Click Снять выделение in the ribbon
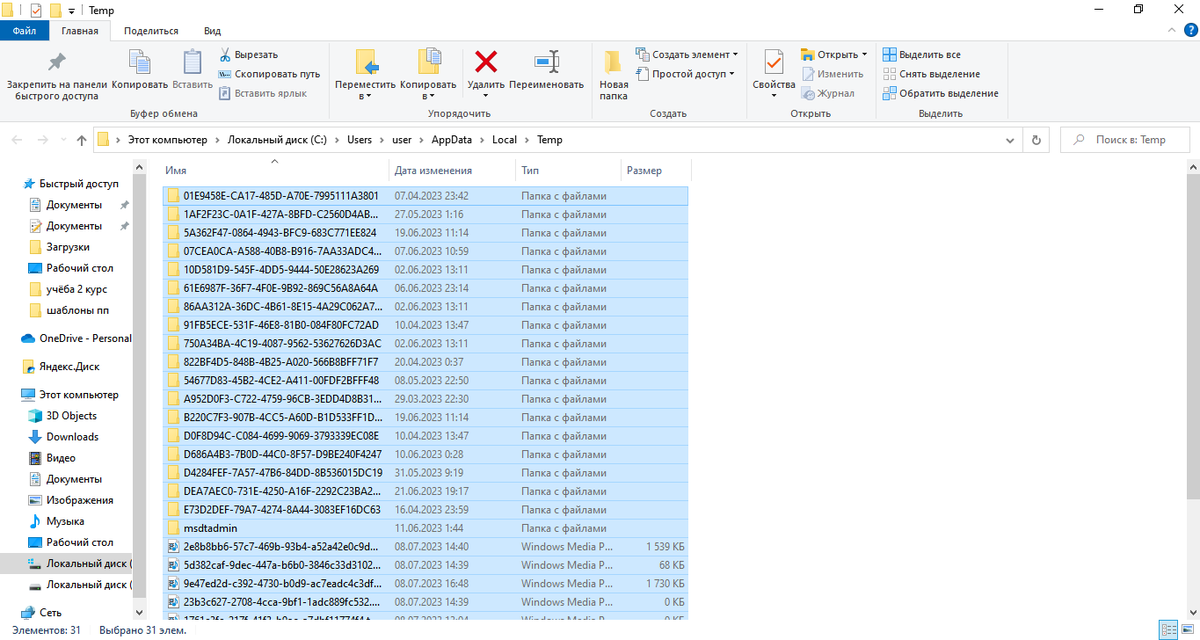1200x640 pixels. tap(932, 73)
